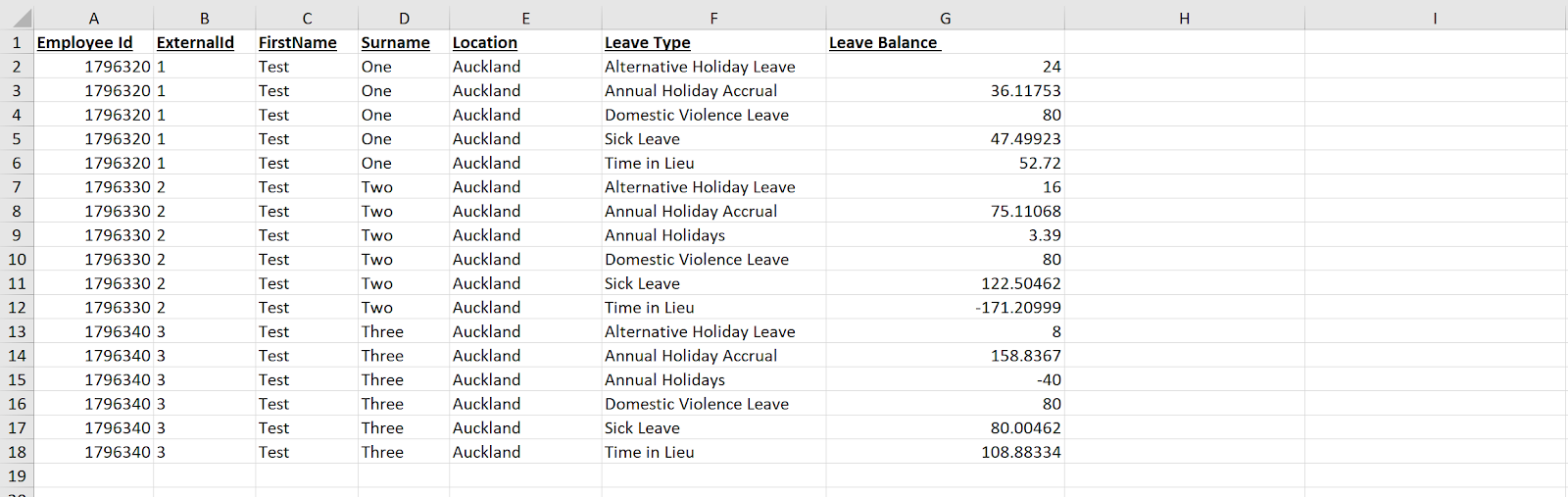
Task: Click Sick Leave cell in row 17
Action: (x=713, y=428)
